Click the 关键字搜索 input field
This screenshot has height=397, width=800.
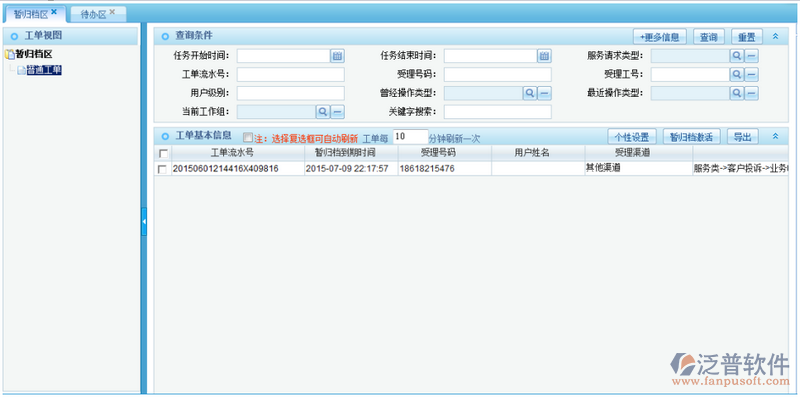pos(497,112)
